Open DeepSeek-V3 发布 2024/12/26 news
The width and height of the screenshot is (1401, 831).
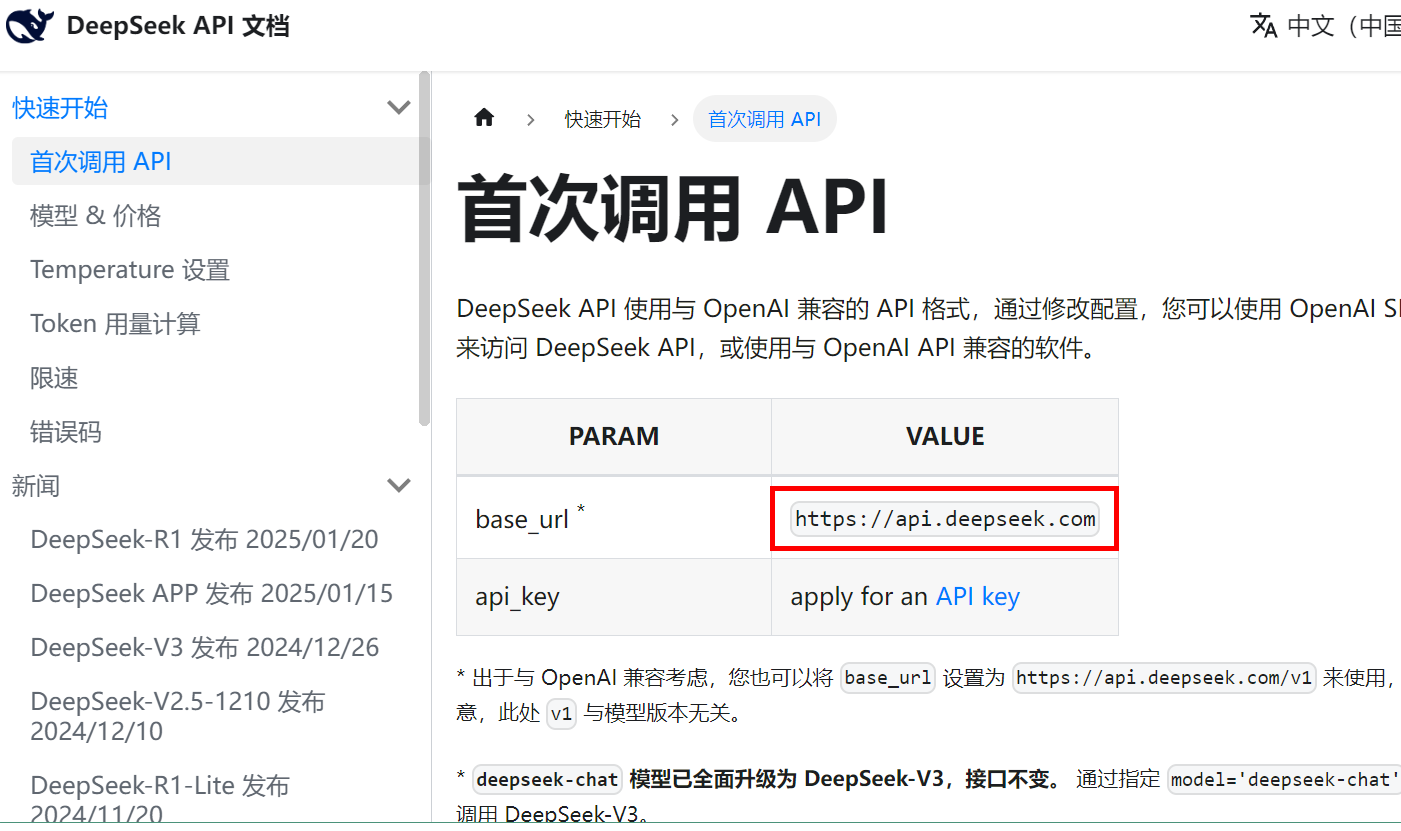(205, 648)
